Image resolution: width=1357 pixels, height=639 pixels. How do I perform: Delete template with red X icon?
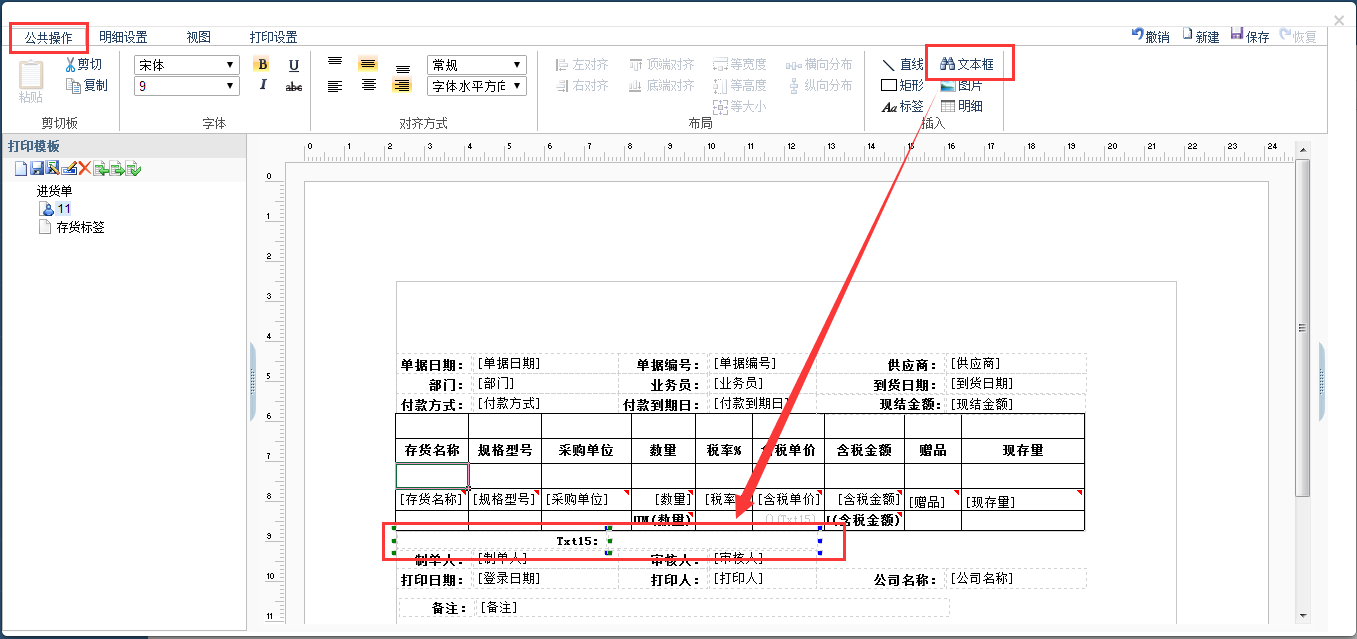click(85, 168)
